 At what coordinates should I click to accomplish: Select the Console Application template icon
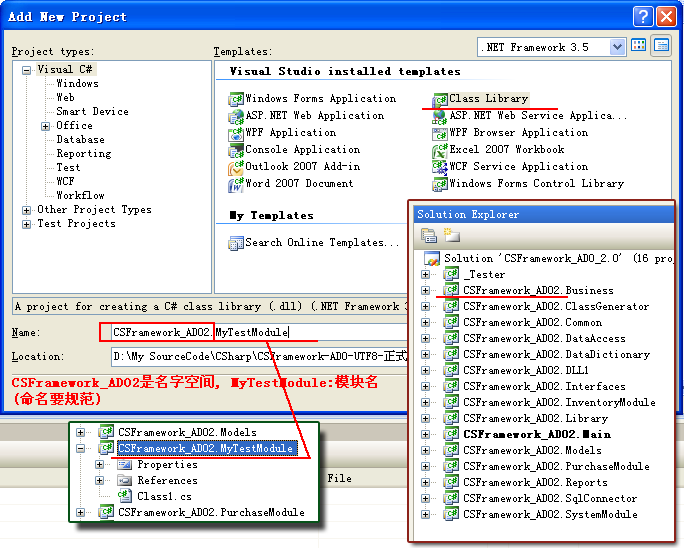click(236, 150)
